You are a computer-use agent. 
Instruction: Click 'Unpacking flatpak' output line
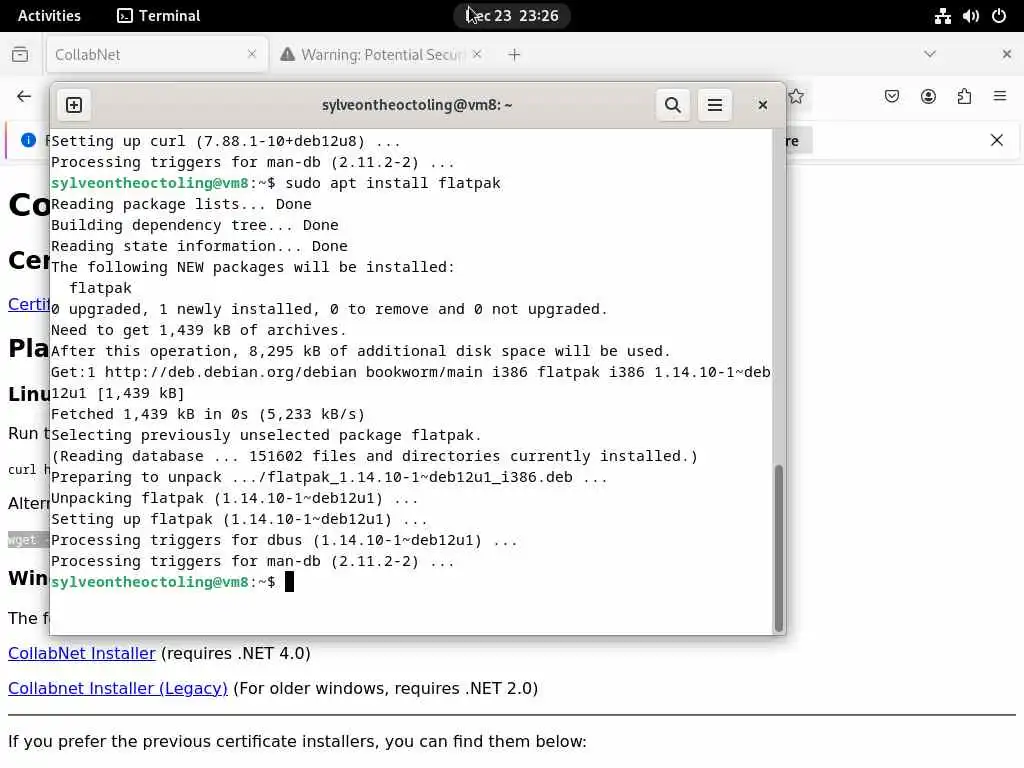234,498
